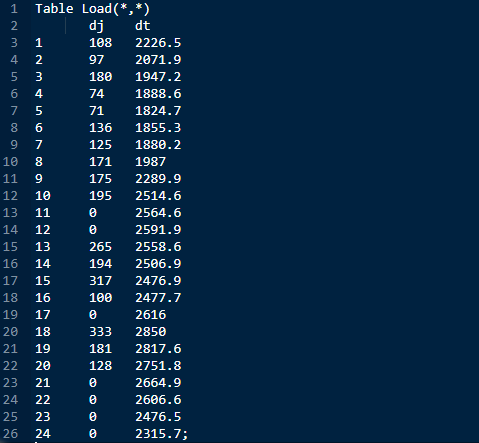The width and height of the screenshot is (479, 443).
Task: Click the dt value 1987
Action: click(x=150, y=162)
